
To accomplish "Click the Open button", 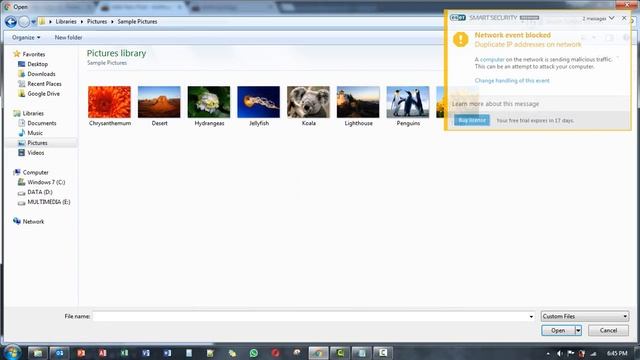I will coord(558,331).
